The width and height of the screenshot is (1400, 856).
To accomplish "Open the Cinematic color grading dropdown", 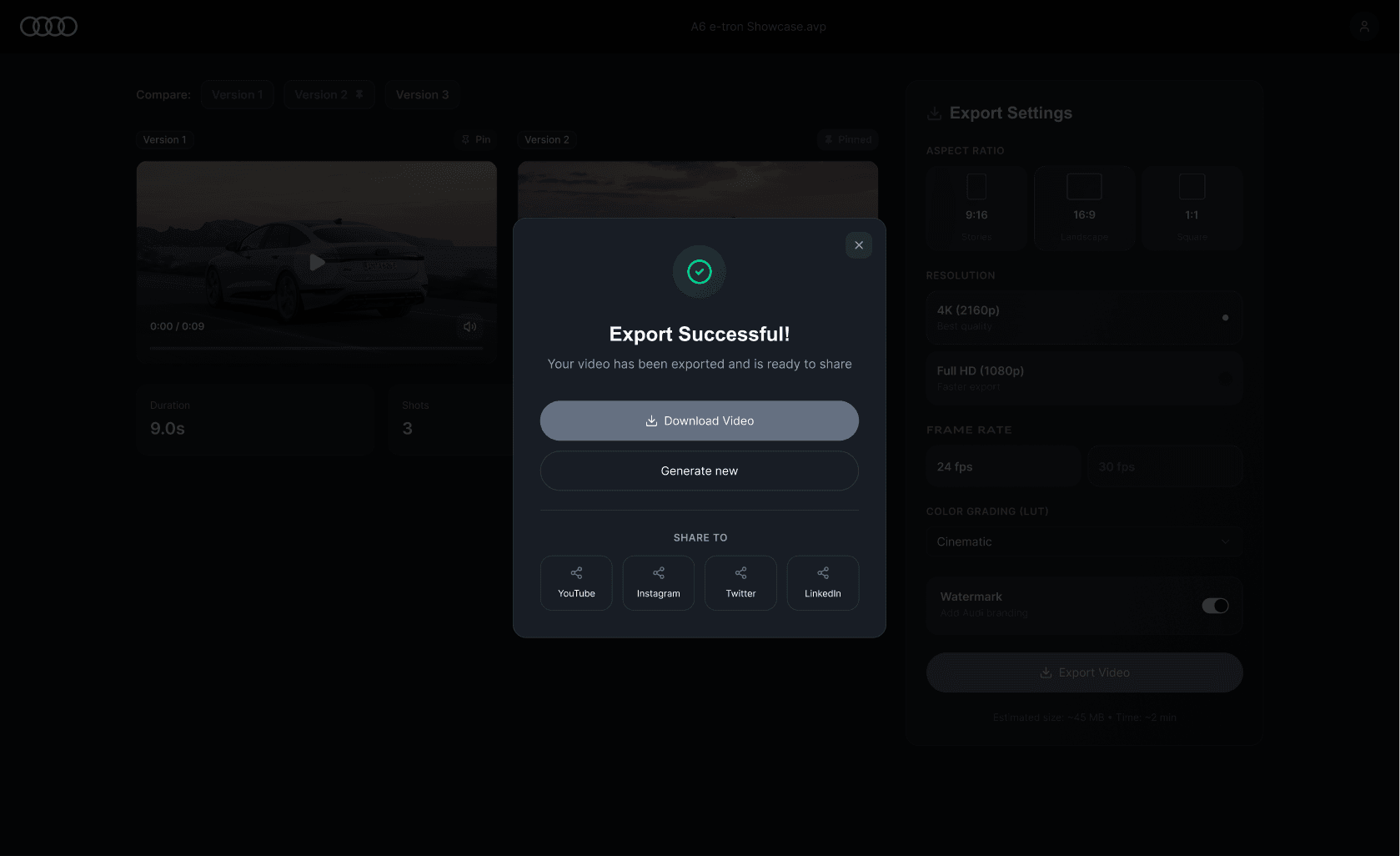I will pyautogui.click(x=1084, y=541).
